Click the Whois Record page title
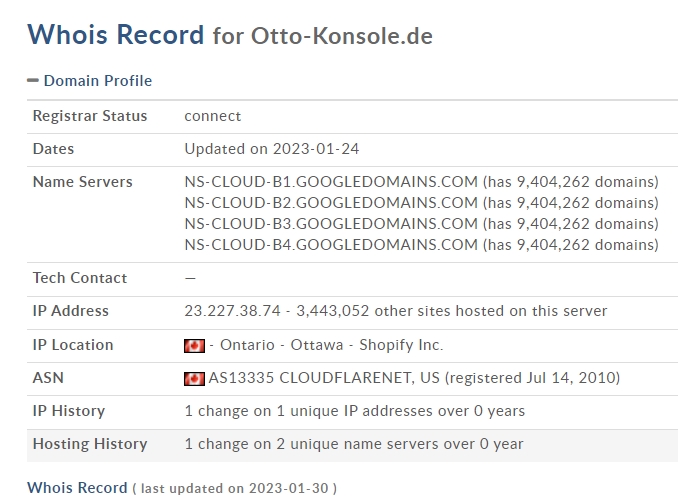678x504 pixels. click(x=115, y=35)
